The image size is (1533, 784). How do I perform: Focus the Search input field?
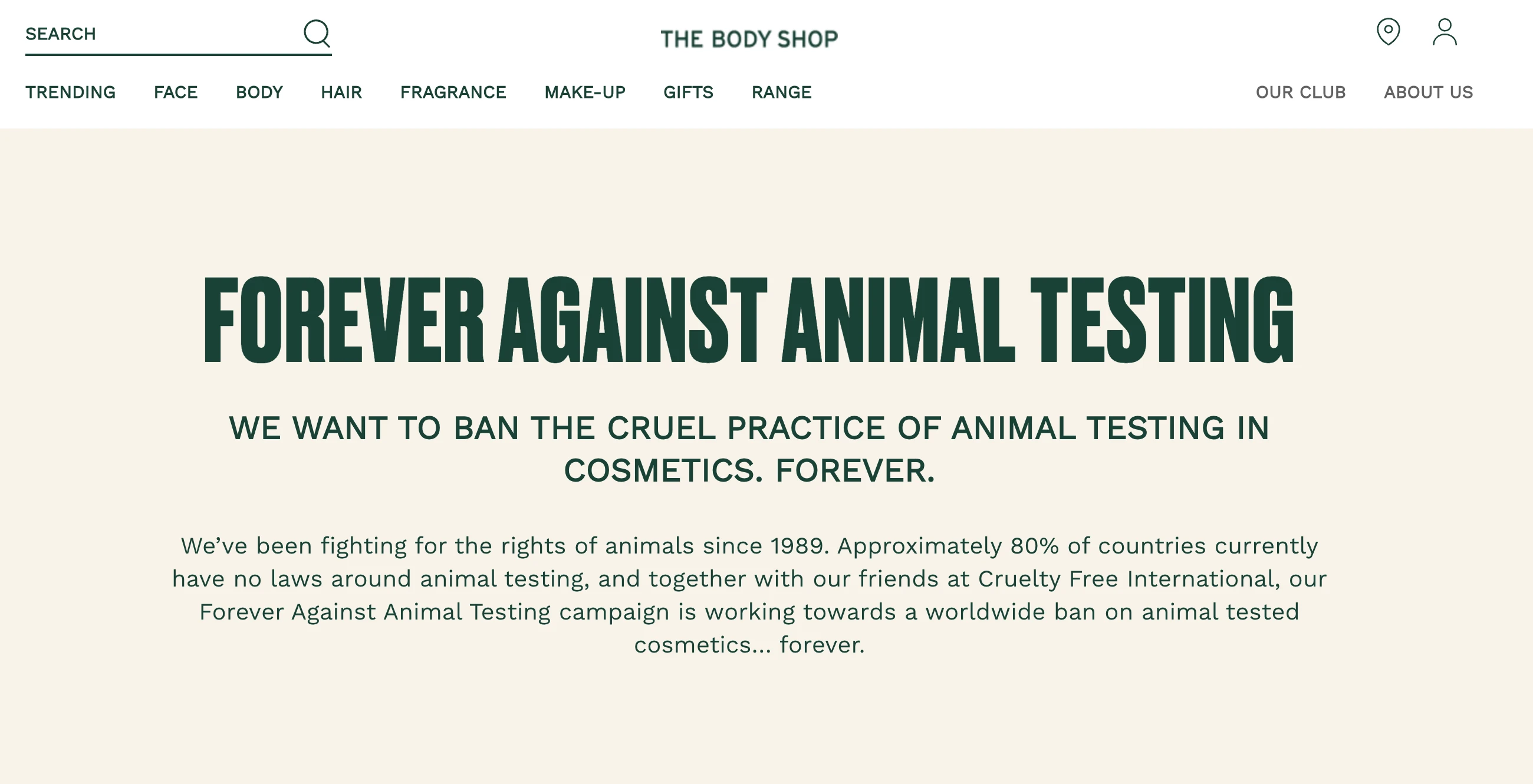pos(161,34)
